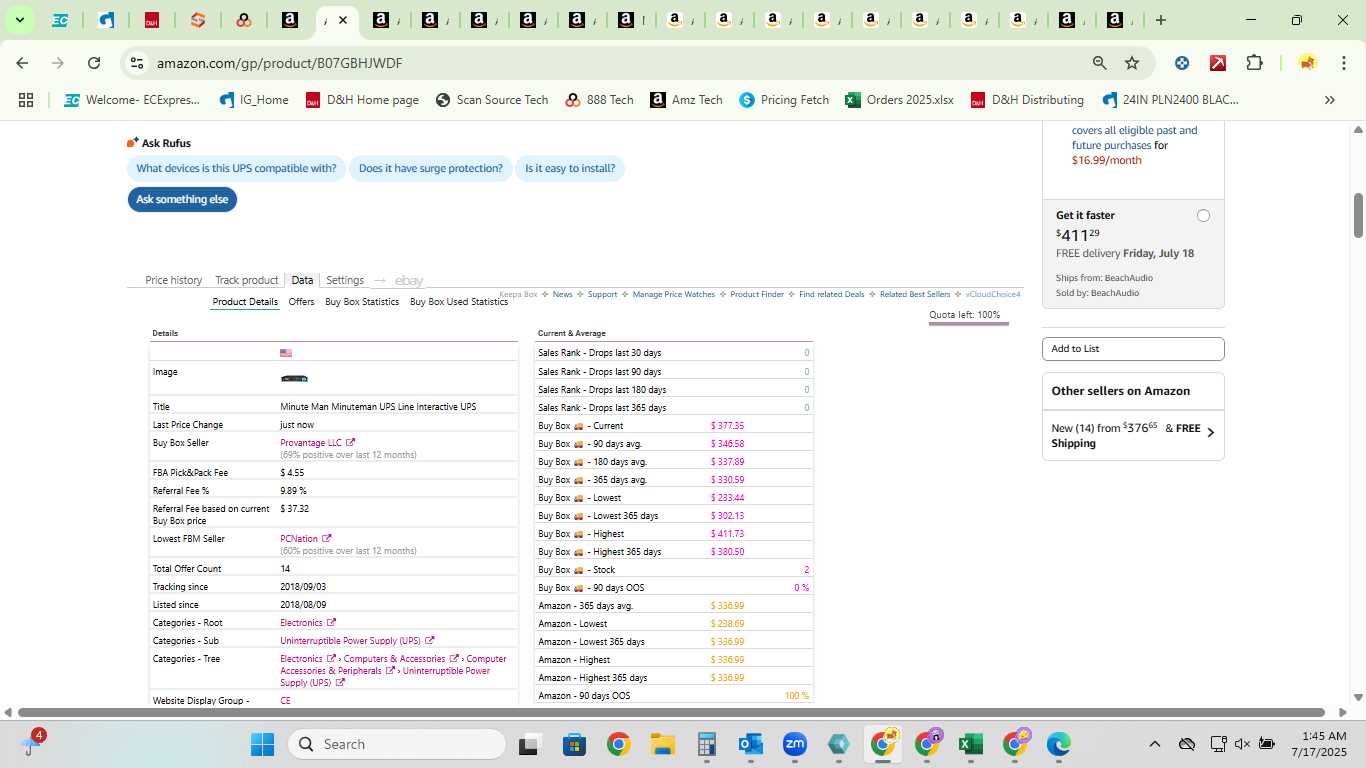The height and width of the screenshot is (768, 1366).
Task: Open the Manage Price Watches link
Action: (674, 295)
